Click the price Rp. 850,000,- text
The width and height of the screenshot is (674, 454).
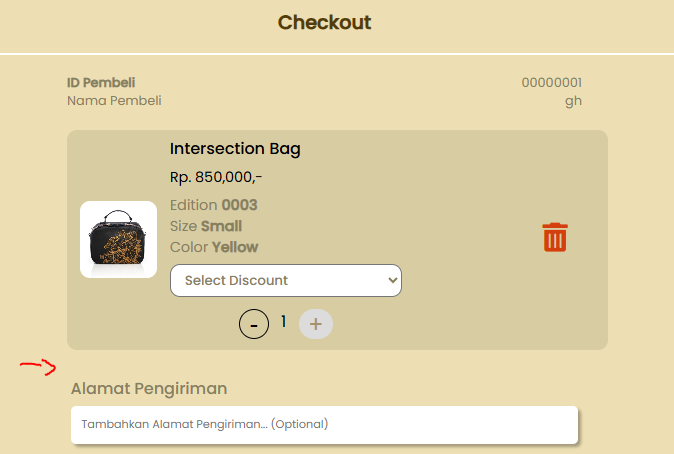(216, 177)
